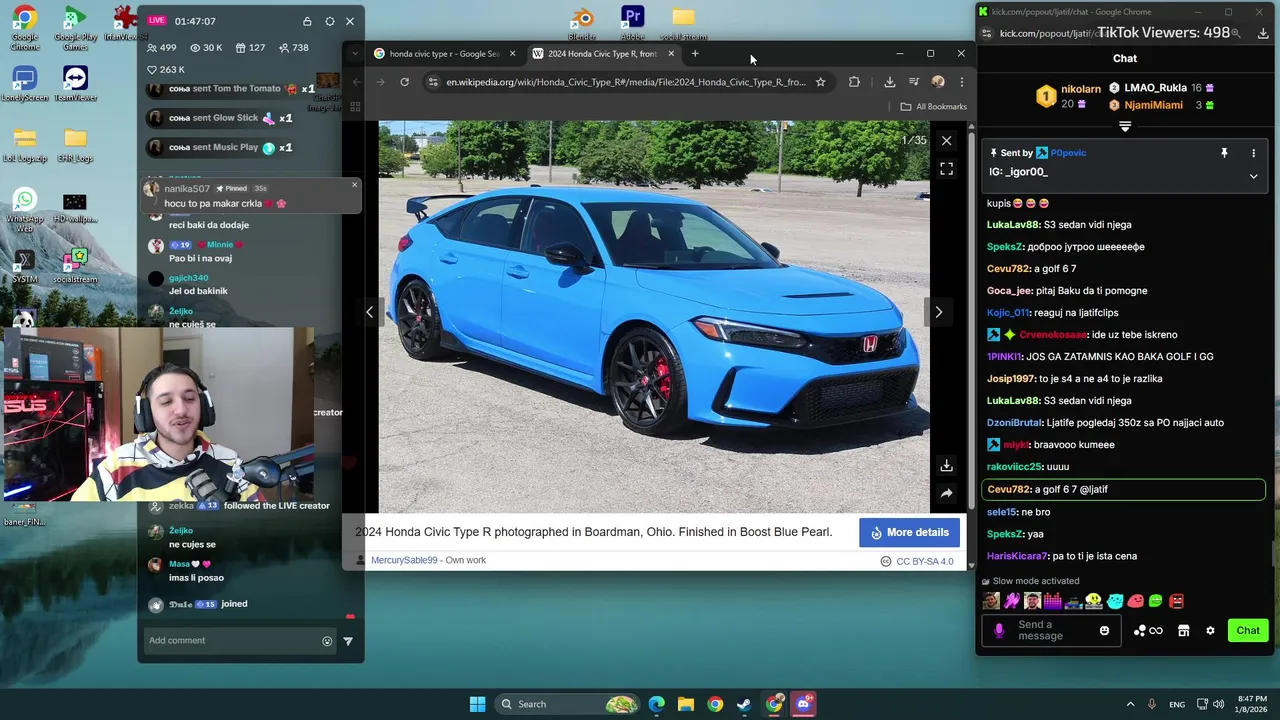This screenshot has height=720, width=1280.
Task: Toggle fullscreen in the Wikipedia media viewer
Action: 946,170
